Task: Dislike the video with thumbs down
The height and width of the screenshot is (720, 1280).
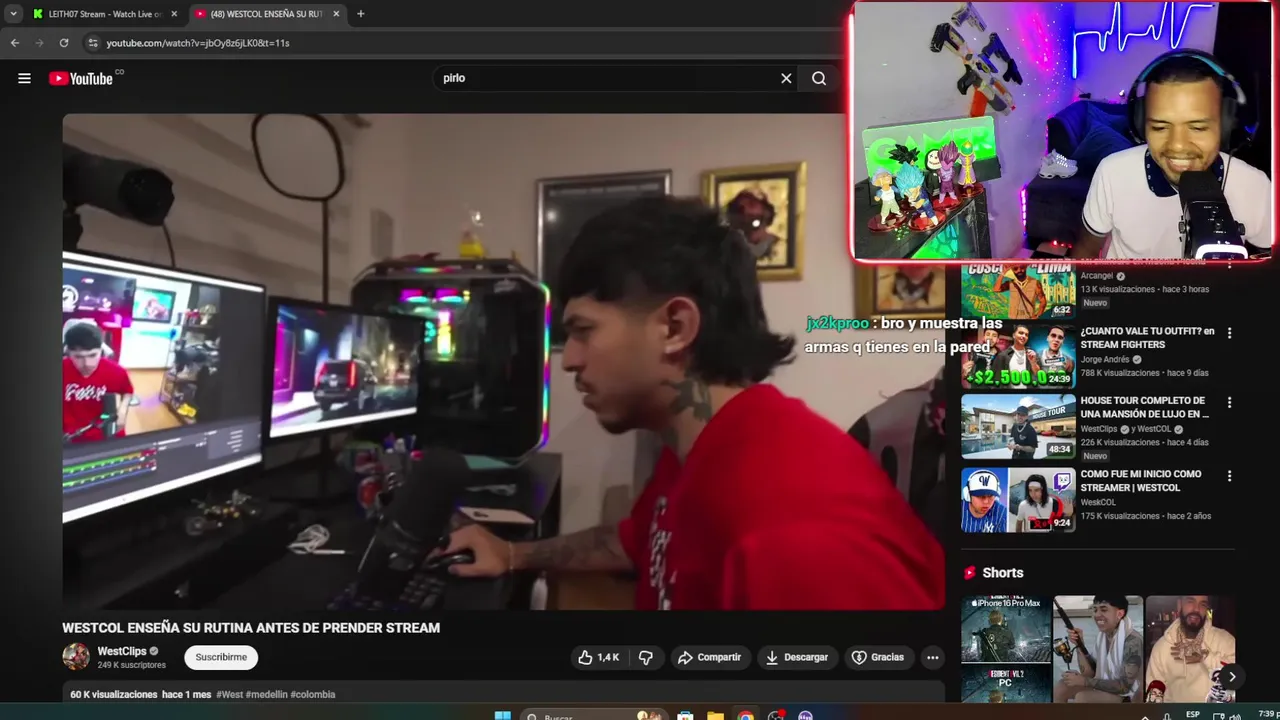Action: pyautogui.click(x=646, y=657)
